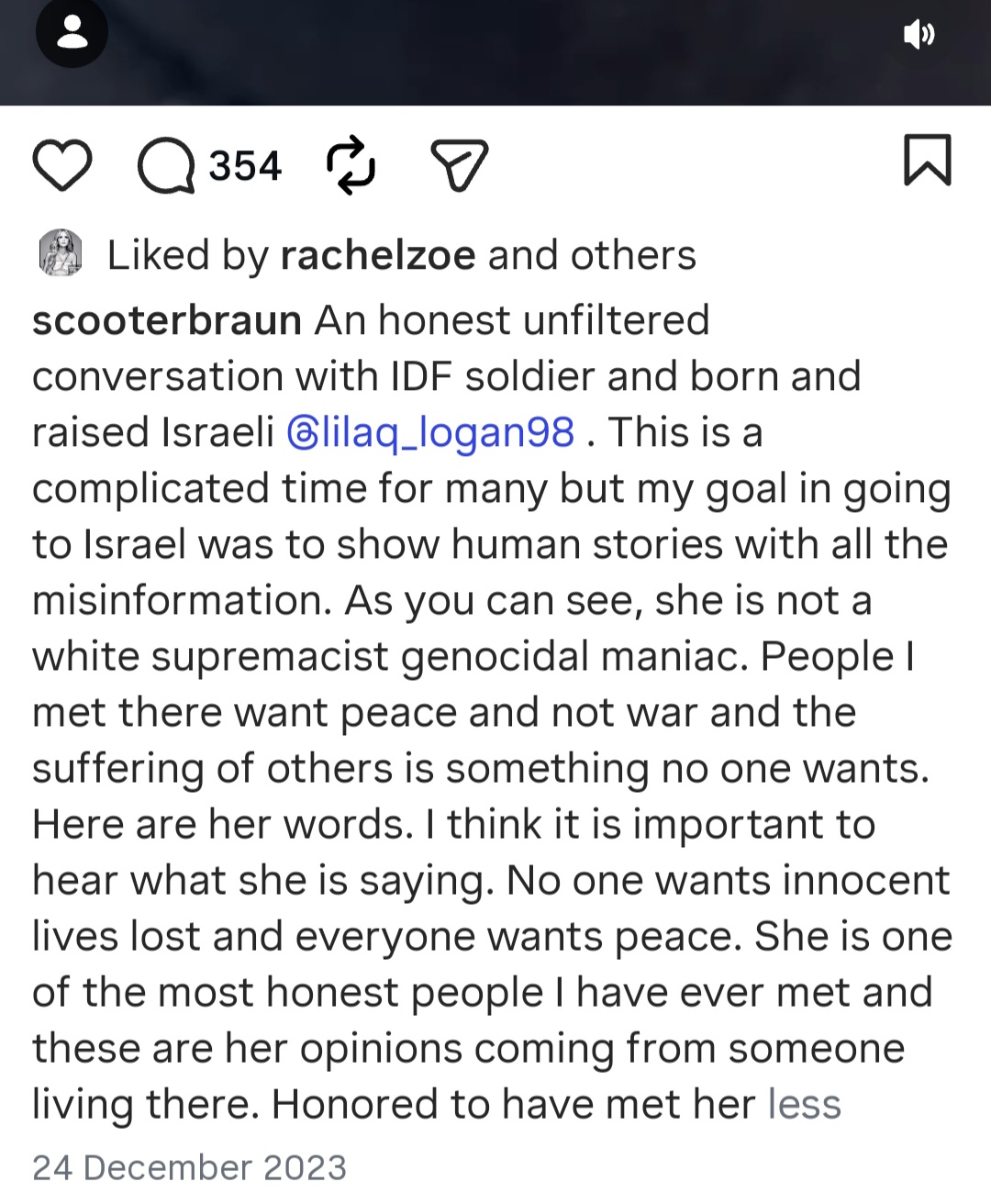Click caption's 'Honored to have met her' line
The width and height of the screenshot is (991, 1204).
[513, 1104]
